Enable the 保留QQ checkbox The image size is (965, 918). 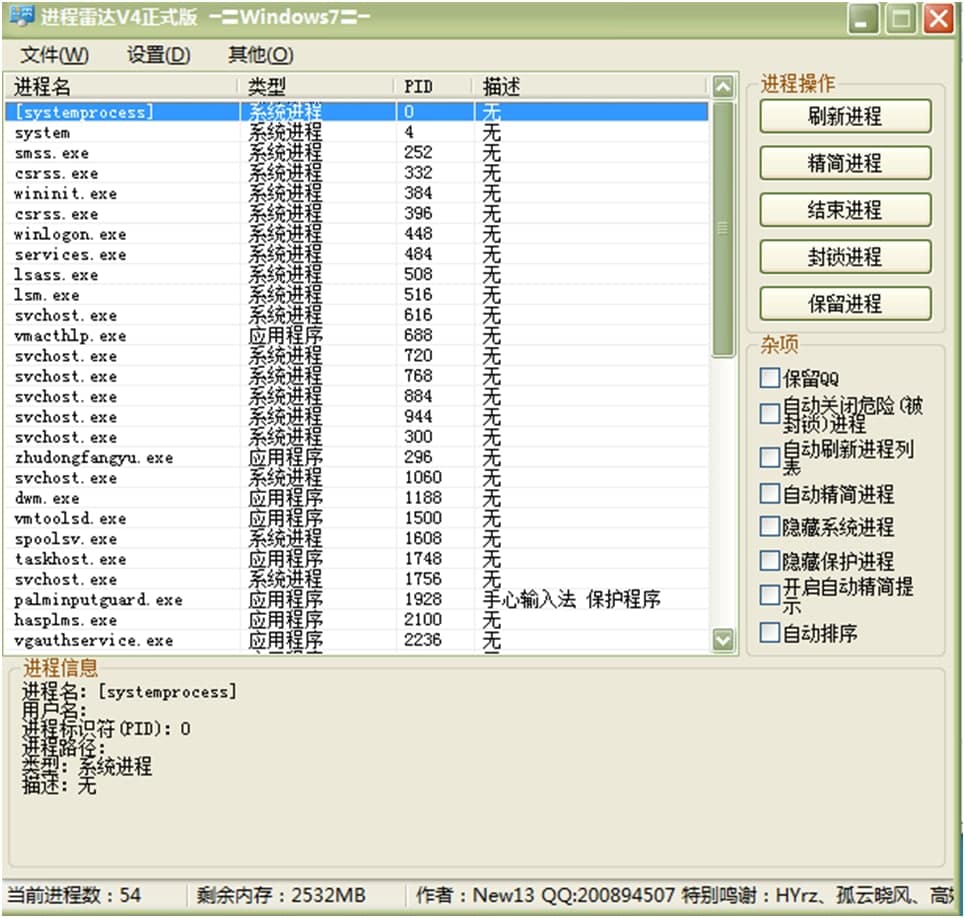point(769,378)
